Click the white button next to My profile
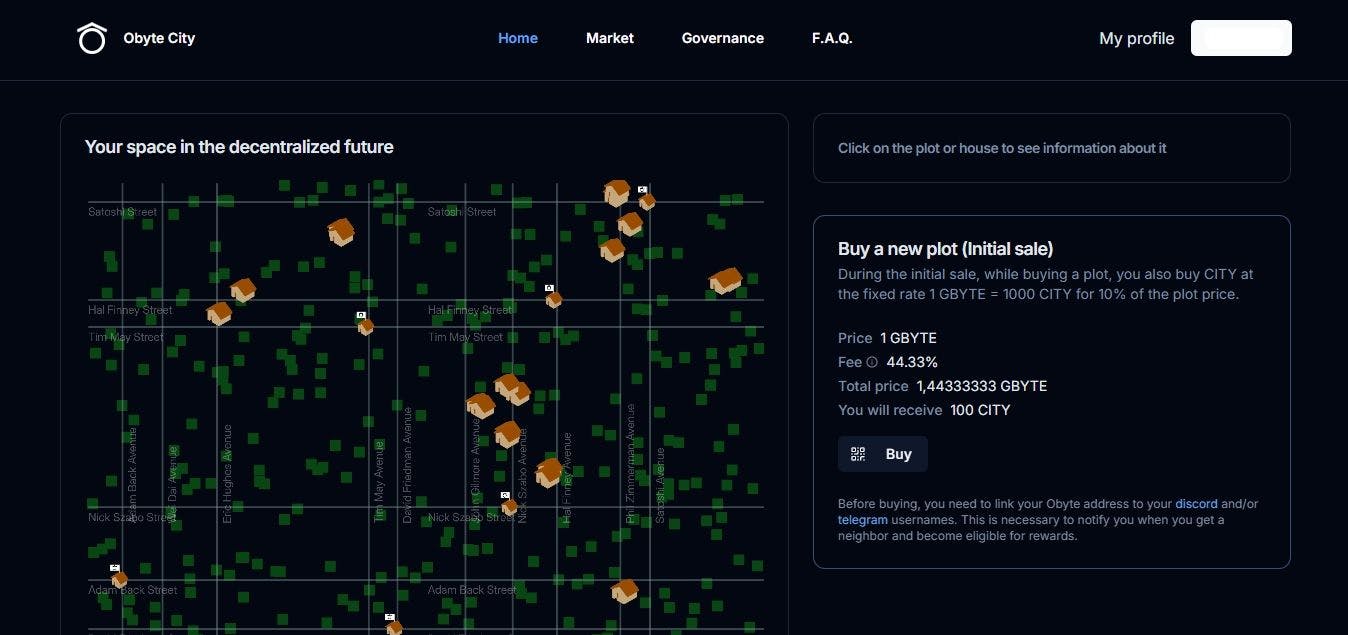This screenshot has height=635, width=1348. click(x=1241, y=38)
